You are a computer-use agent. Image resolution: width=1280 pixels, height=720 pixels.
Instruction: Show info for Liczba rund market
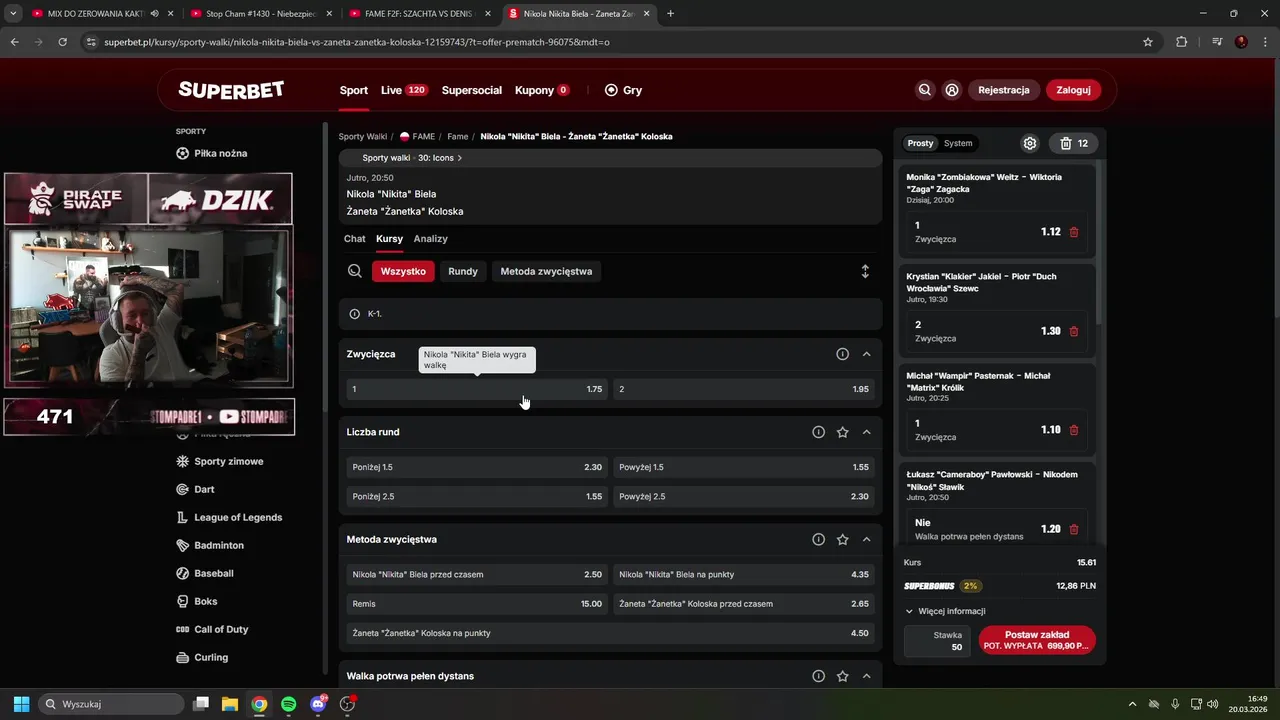[818, 432]
